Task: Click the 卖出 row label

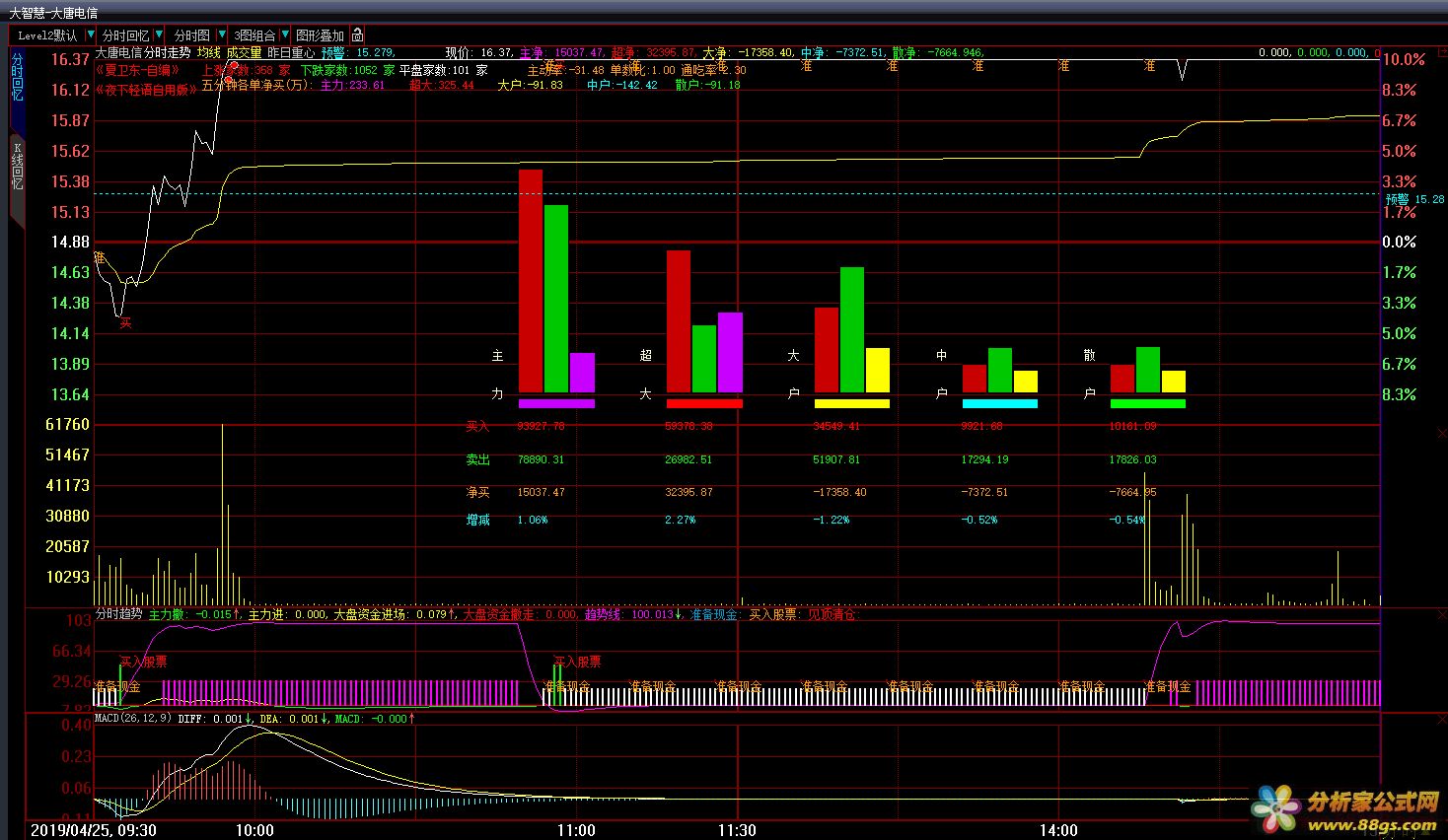Action: [x=477, y=459]
